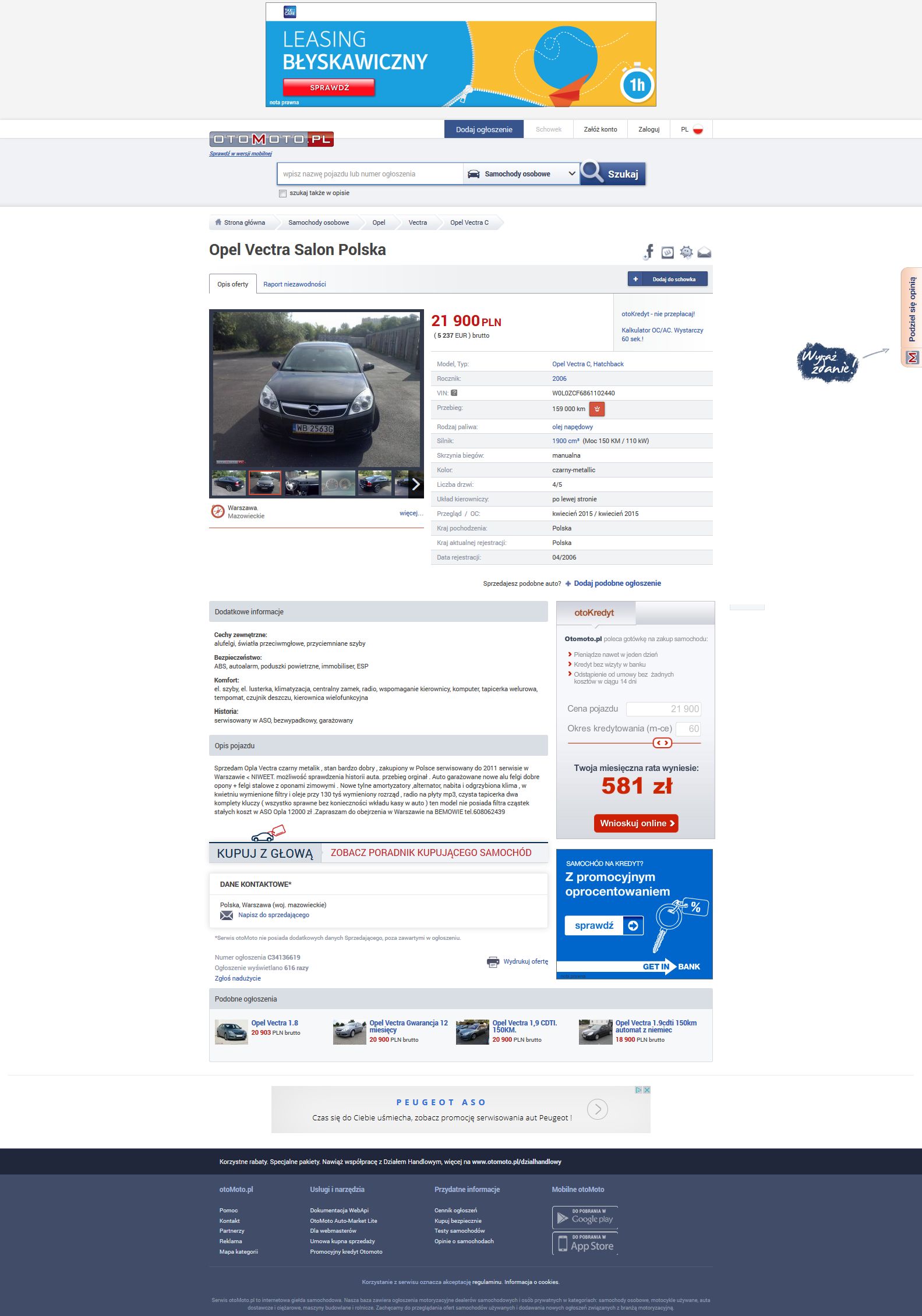This screenshot has height=1316, width=922.
Task: Click the home icon in breadcrumb
Action: point(218,222)
